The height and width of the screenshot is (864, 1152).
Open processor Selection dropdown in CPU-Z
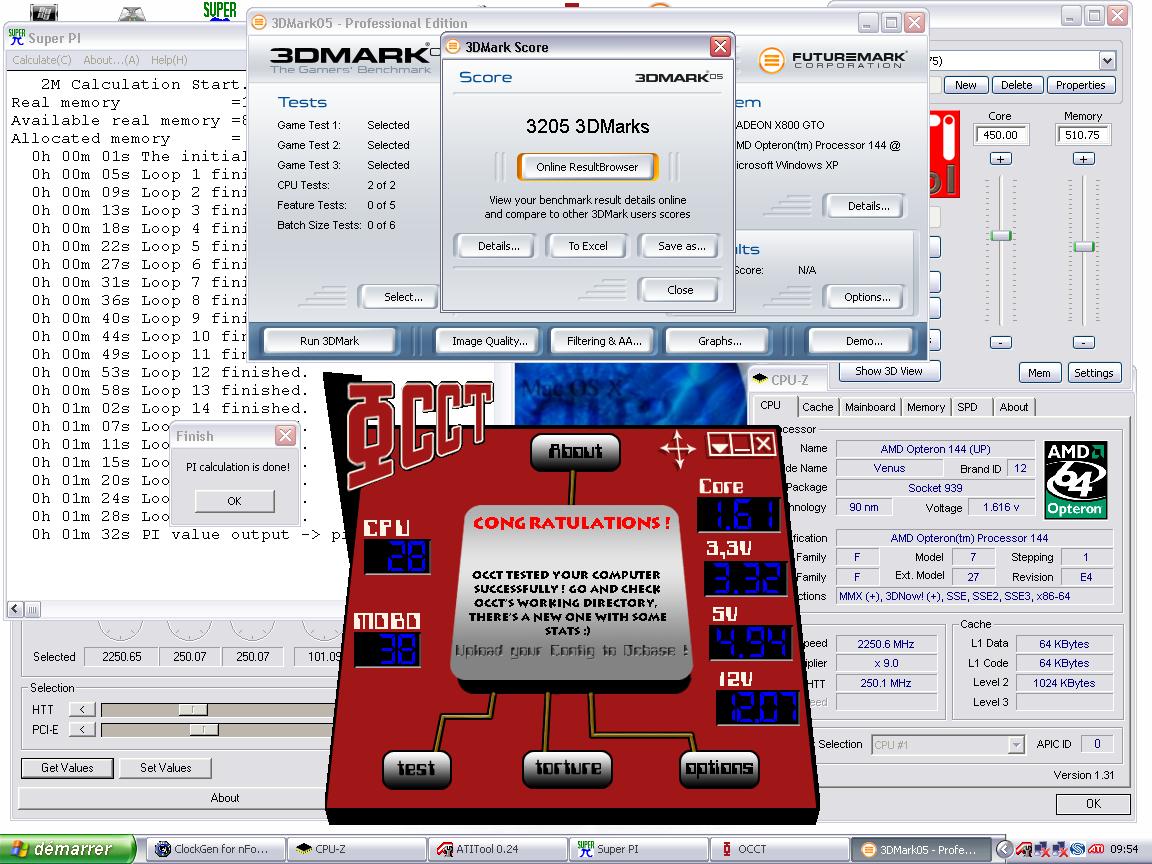(947, 744)
